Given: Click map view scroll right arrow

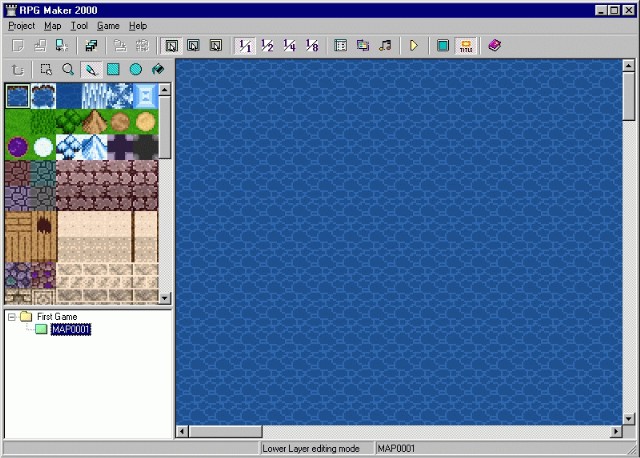Looking at the screenshot, I should point(616,431).
